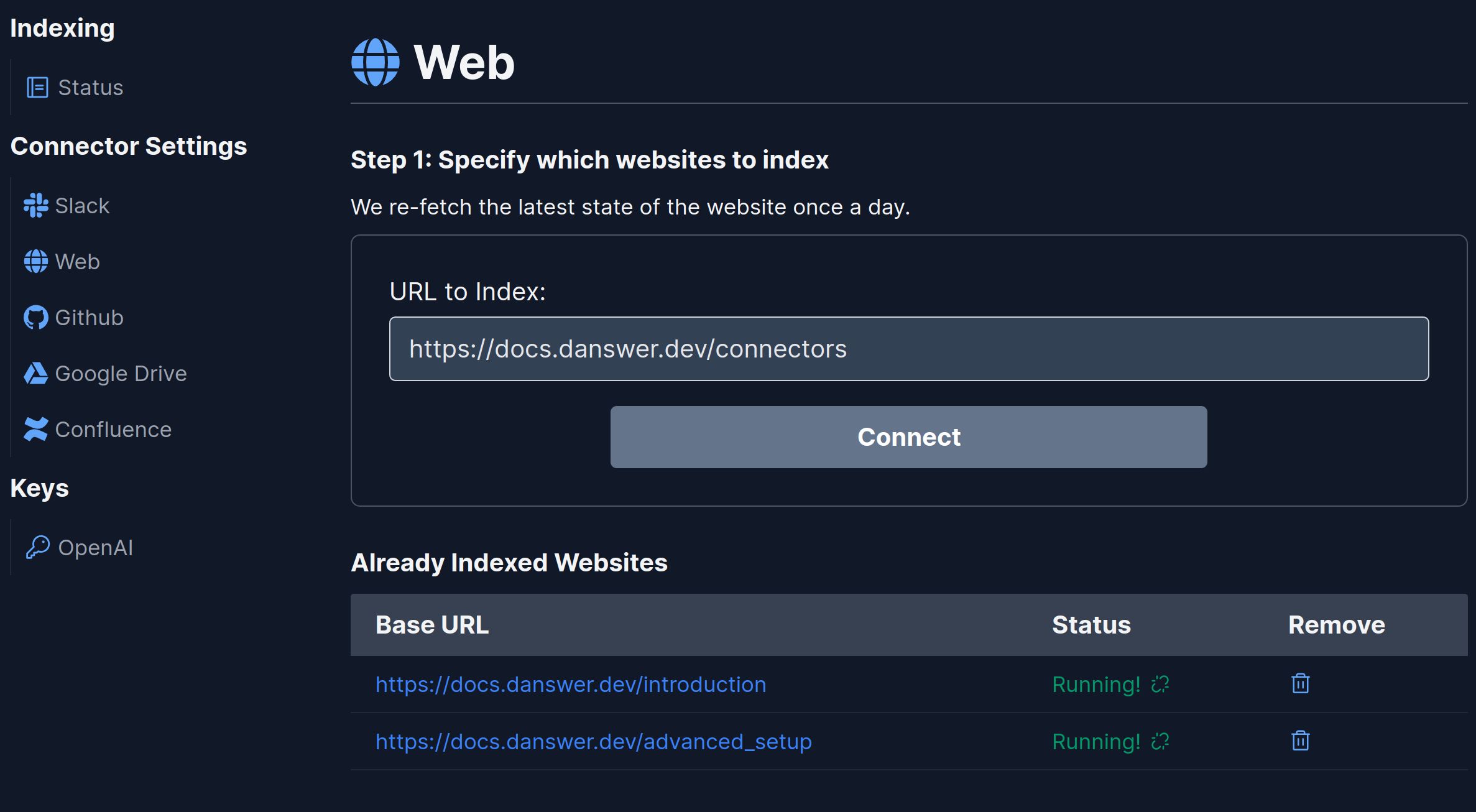
Task: Click the spinner next to introduction's Running status
Action: click(x=1159, y=683)
